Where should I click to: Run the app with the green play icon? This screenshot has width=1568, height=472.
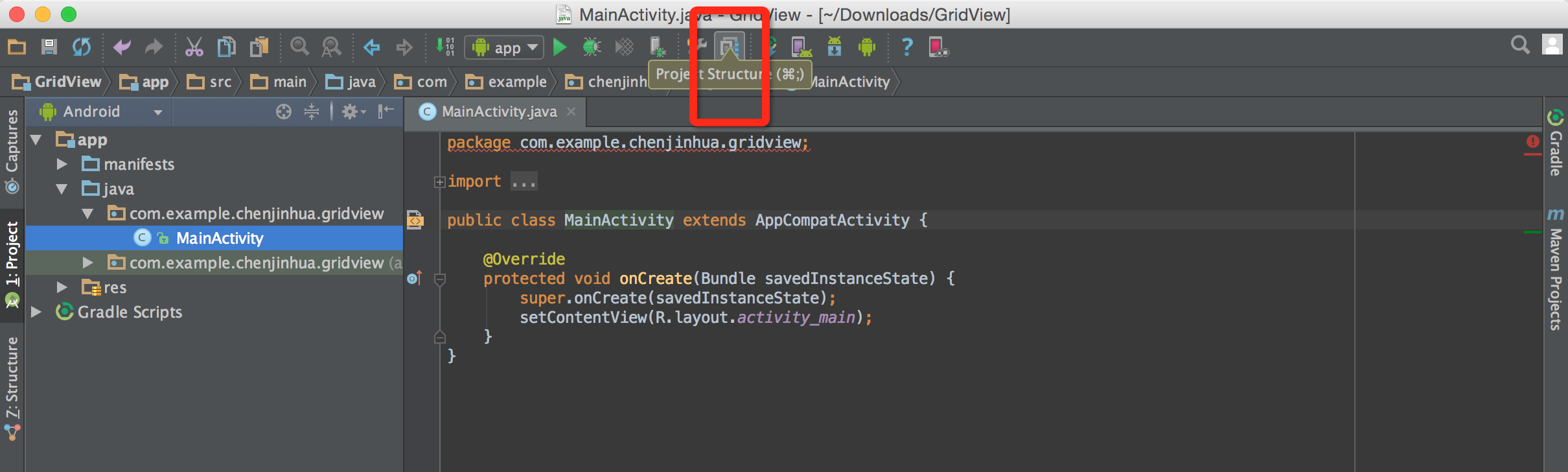560,47
